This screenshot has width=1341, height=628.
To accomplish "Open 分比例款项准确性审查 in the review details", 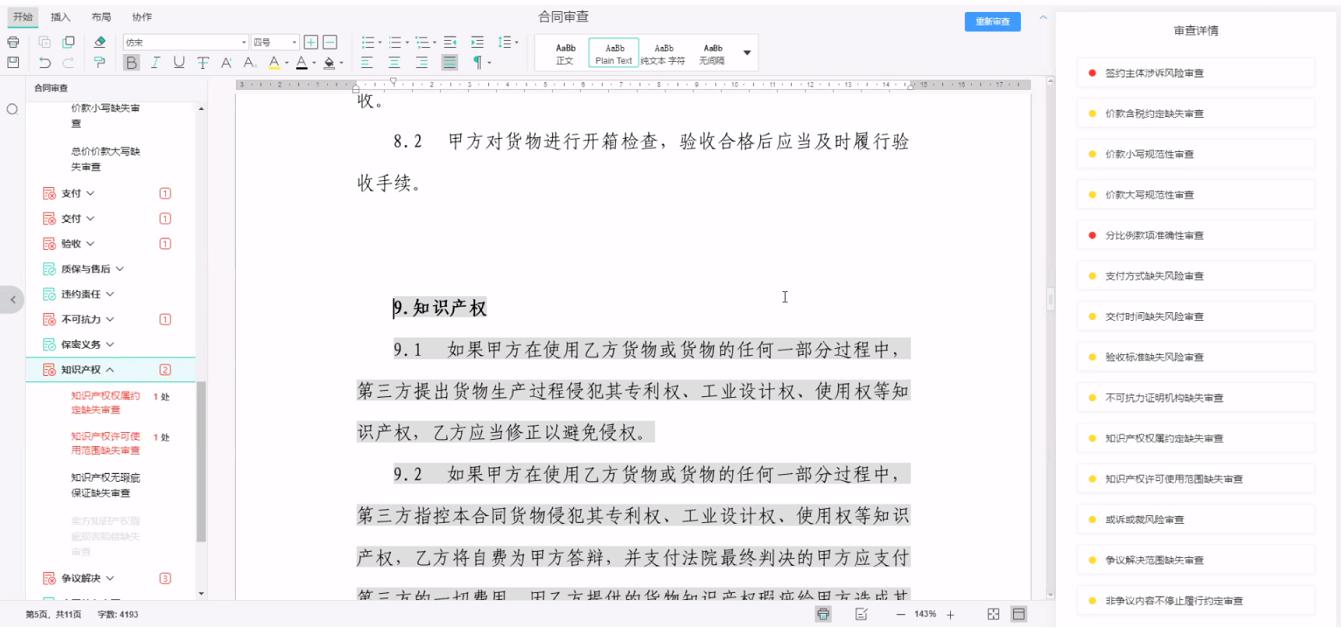I will click(1196, 235).
